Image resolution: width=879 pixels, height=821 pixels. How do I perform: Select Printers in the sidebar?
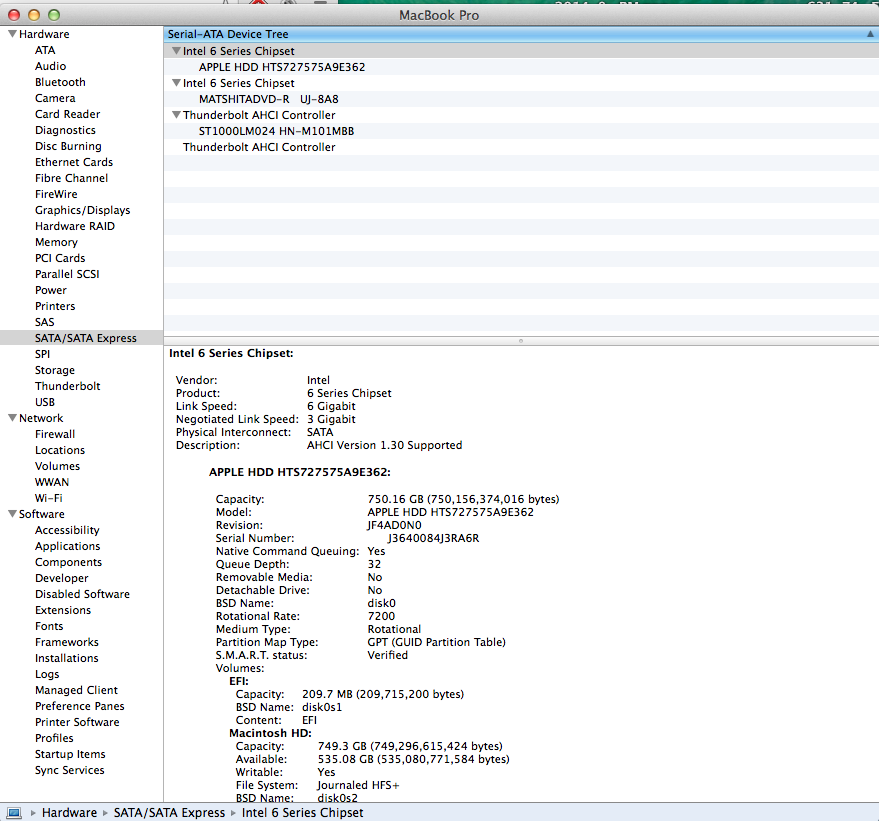point(55,306)
